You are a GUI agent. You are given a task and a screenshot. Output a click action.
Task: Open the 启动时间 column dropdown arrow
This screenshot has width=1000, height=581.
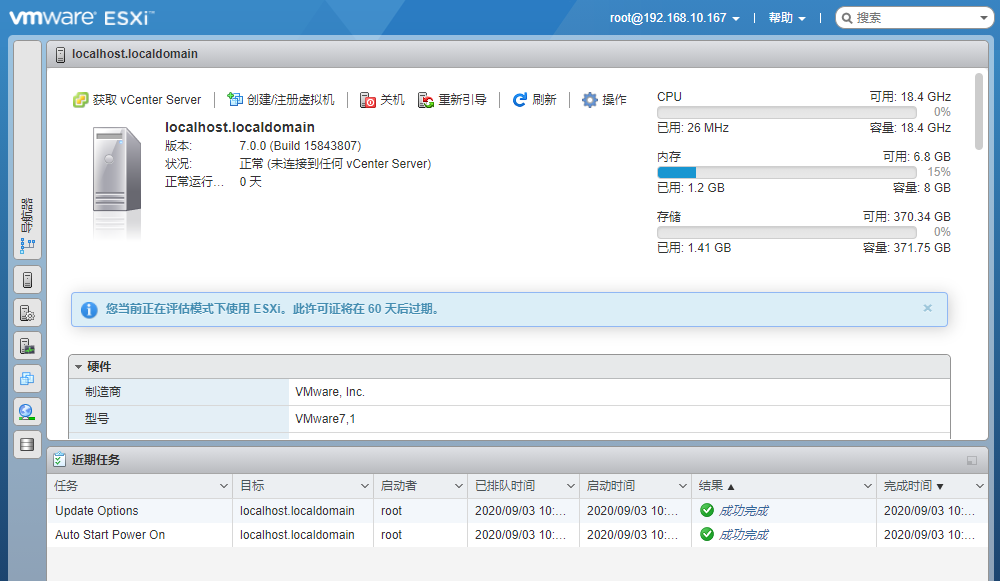click(682, 486)
